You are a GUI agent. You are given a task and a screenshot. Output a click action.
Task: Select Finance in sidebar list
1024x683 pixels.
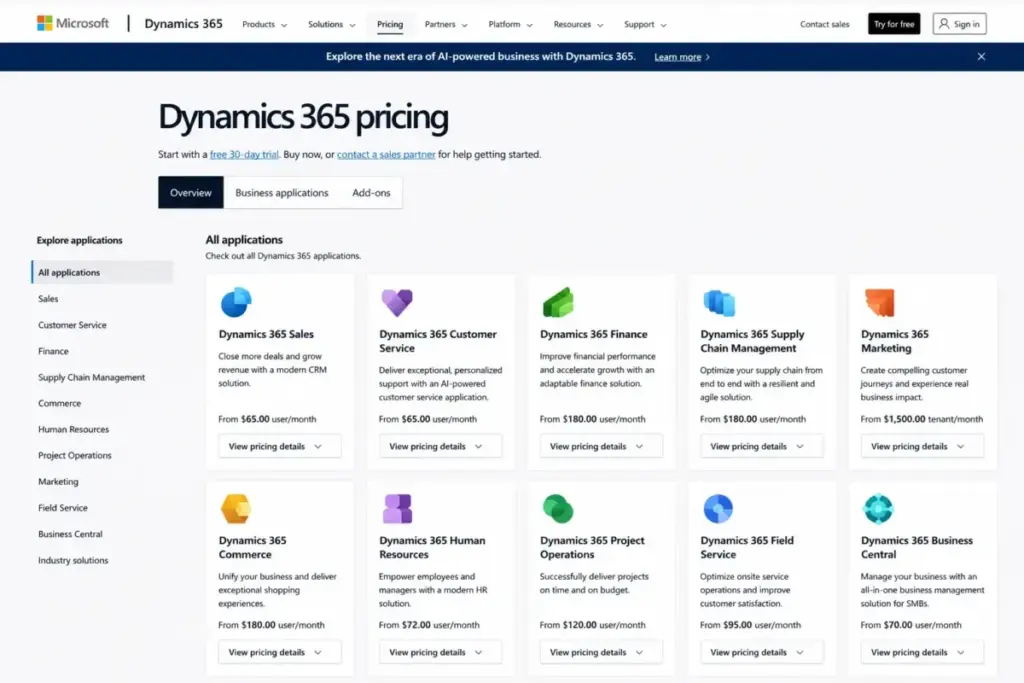[53, 351]
